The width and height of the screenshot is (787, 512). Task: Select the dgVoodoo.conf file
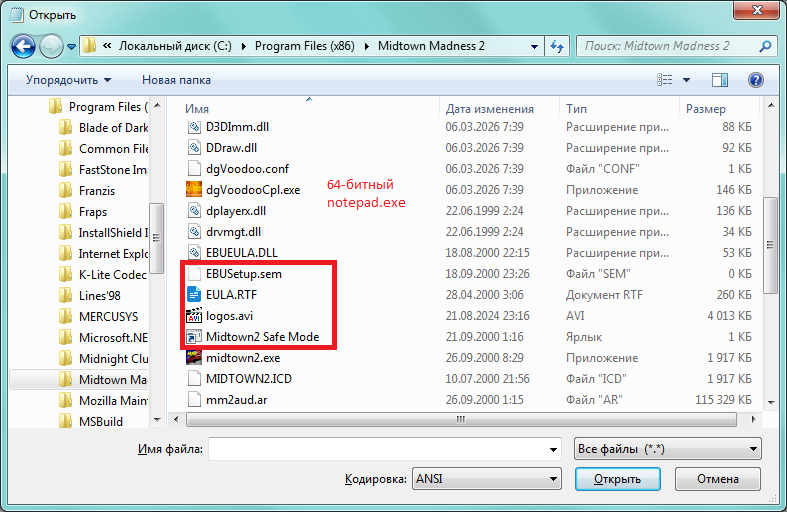point(237,169)
